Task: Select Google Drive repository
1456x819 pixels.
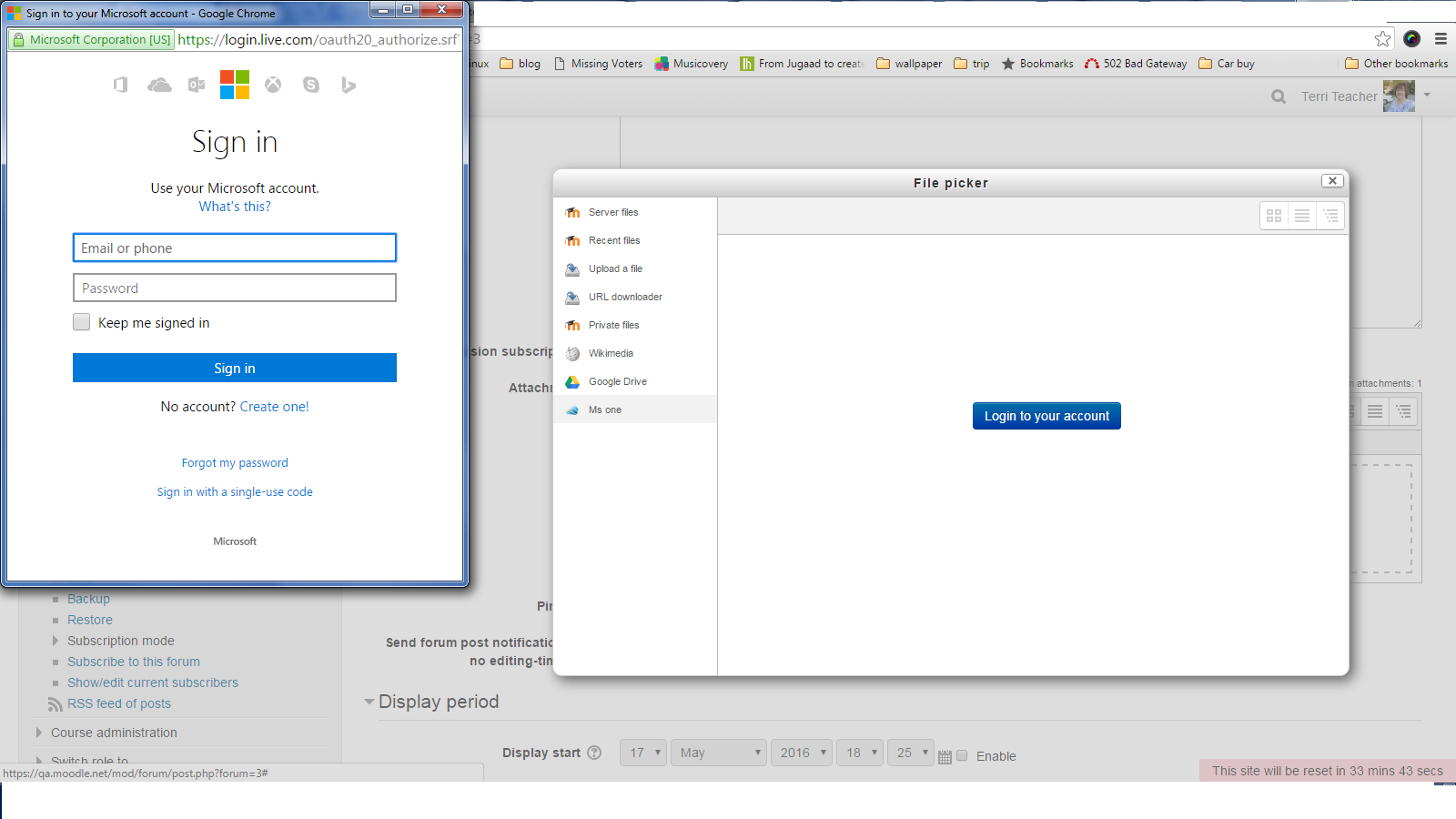Action: (x=635, y=382)
